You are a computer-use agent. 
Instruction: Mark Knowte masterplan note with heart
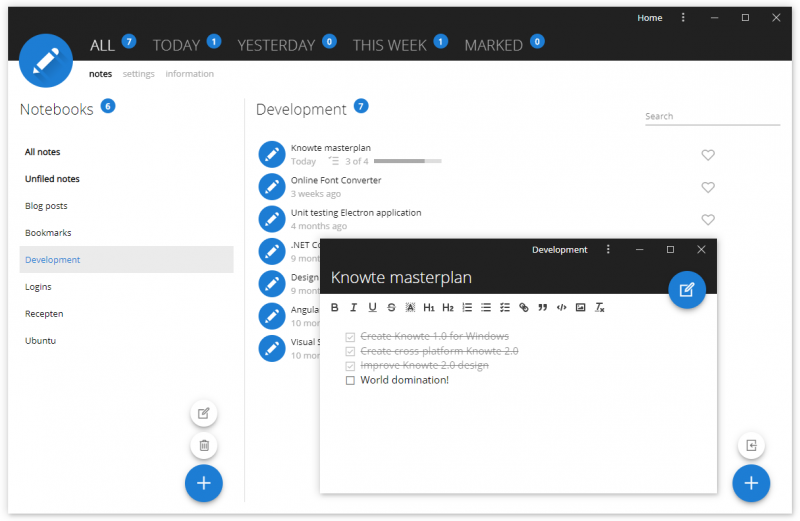click(708, 155)
